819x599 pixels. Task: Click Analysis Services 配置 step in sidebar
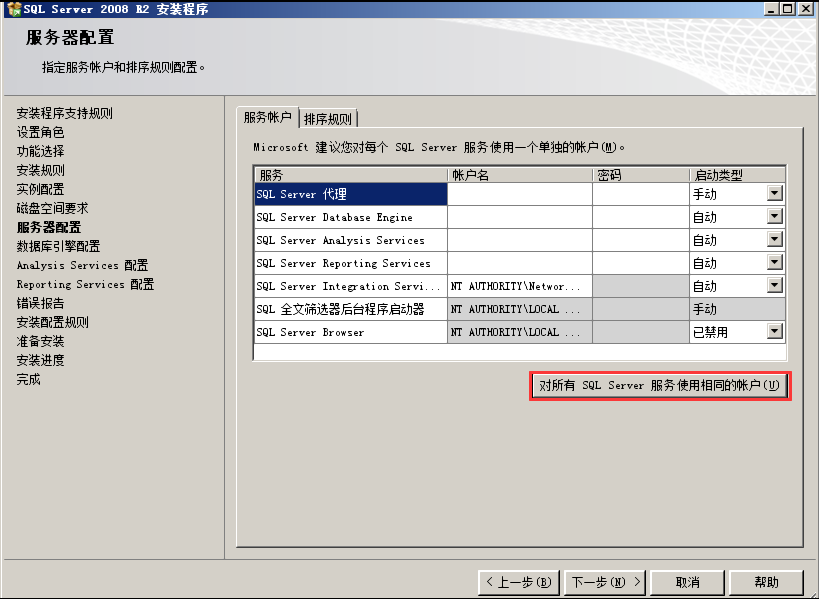[x=82, y=265]
